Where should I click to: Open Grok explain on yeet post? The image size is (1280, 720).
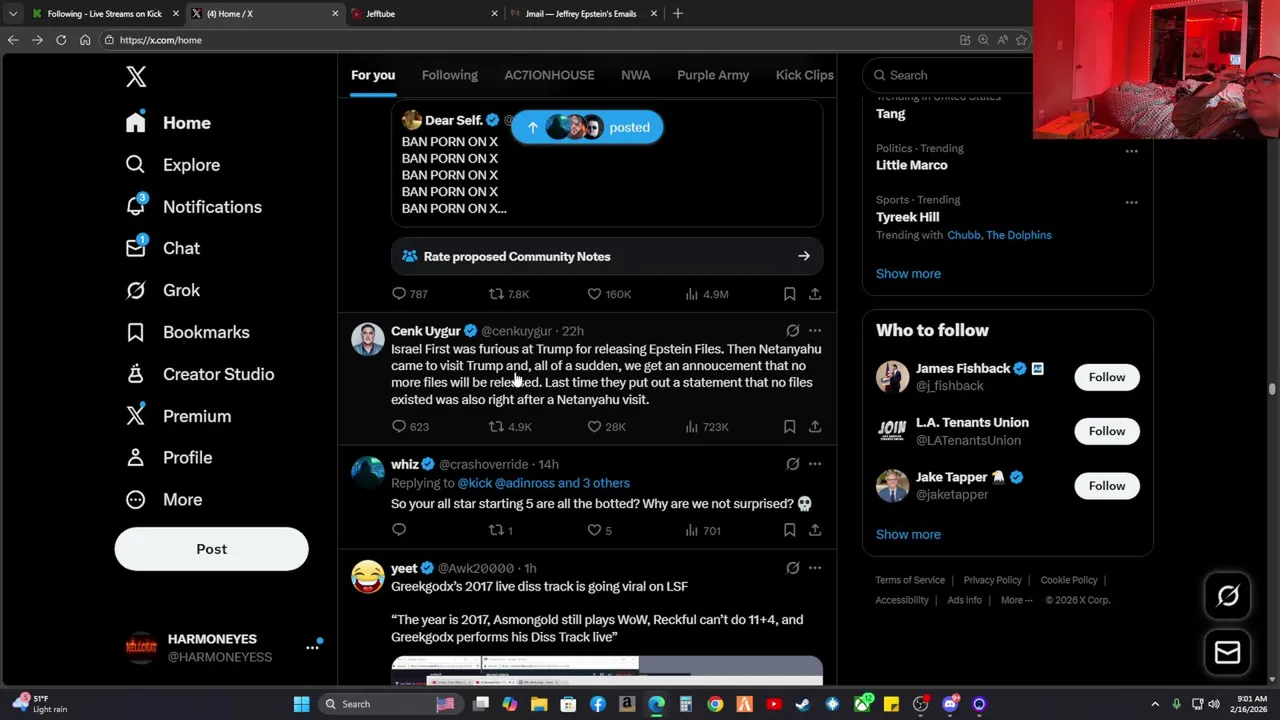pos(792,568)
